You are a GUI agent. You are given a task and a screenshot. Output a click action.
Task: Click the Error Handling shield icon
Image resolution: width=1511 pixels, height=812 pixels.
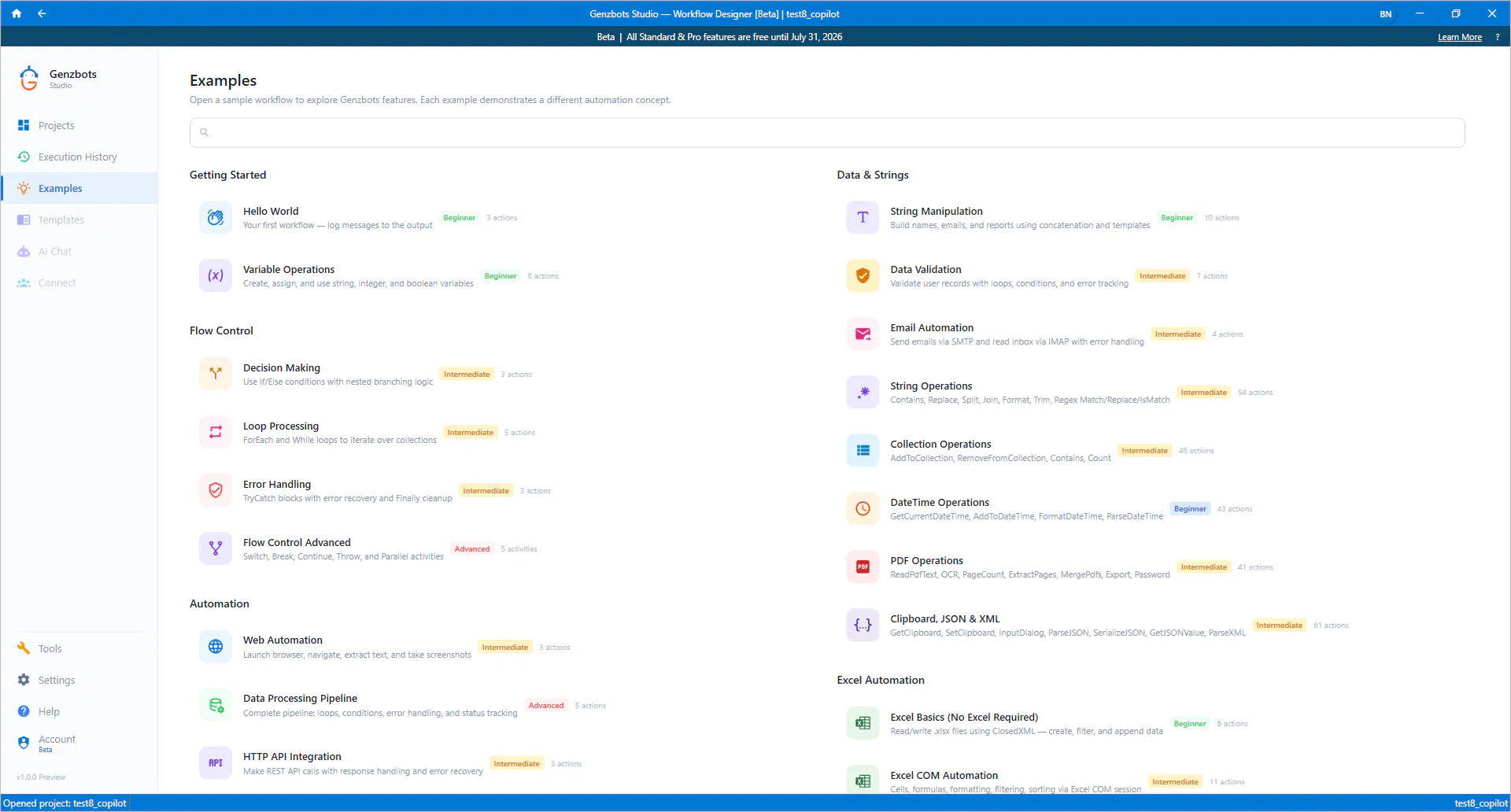(216, 491)
